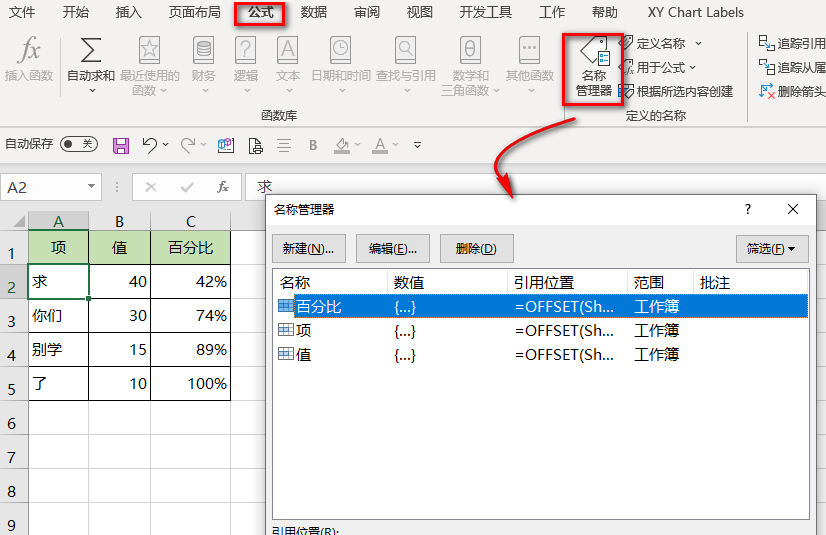Open the Name Manager (名称管理器)
The image size is (826, 535).
(x=594, y=68)
